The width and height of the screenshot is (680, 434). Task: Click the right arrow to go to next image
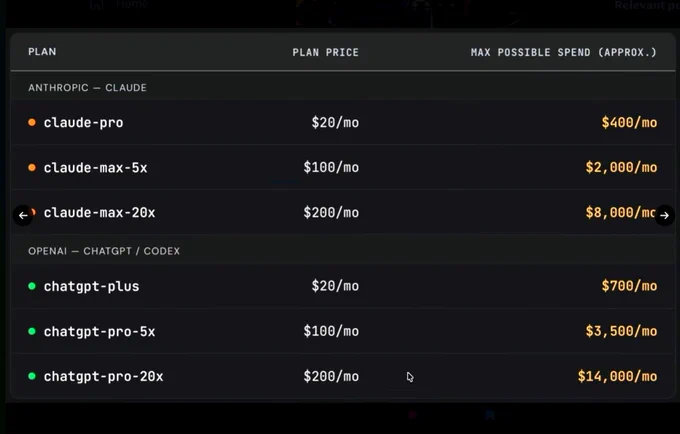[664, 215]
